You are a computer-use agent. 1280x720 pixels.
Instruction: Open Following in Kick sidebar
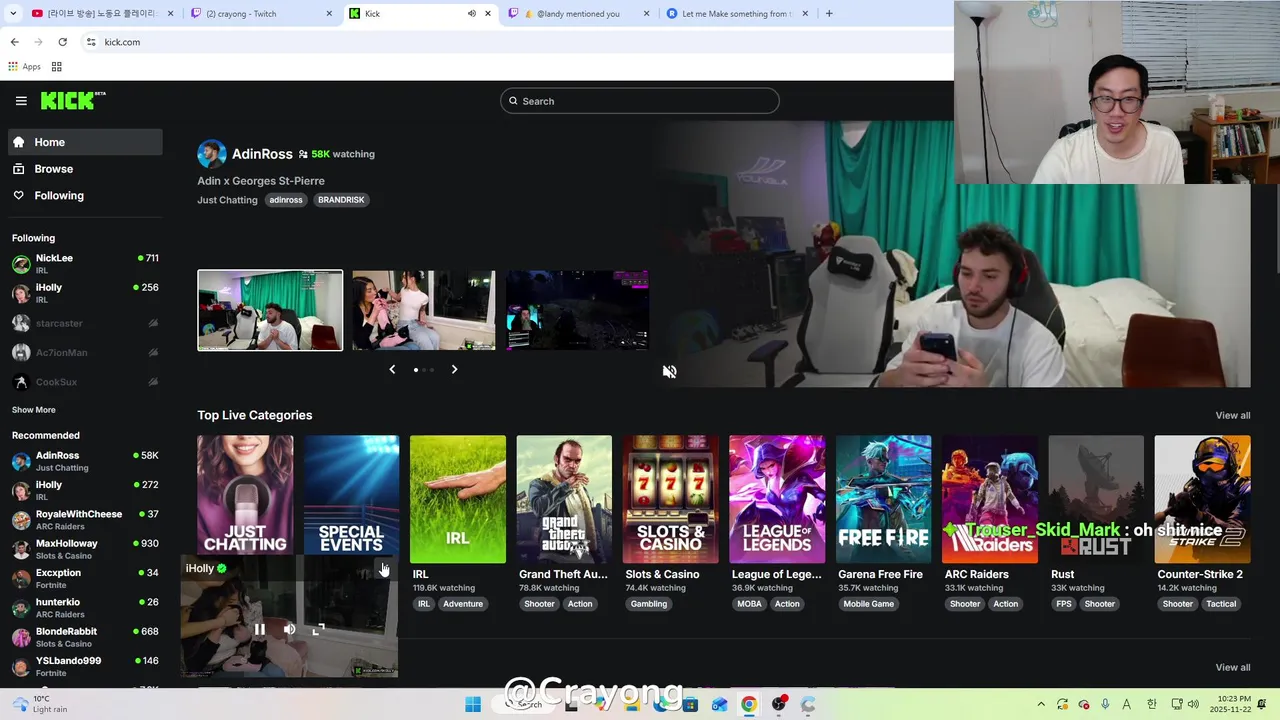pyautogui.click(x=85, y=196)
